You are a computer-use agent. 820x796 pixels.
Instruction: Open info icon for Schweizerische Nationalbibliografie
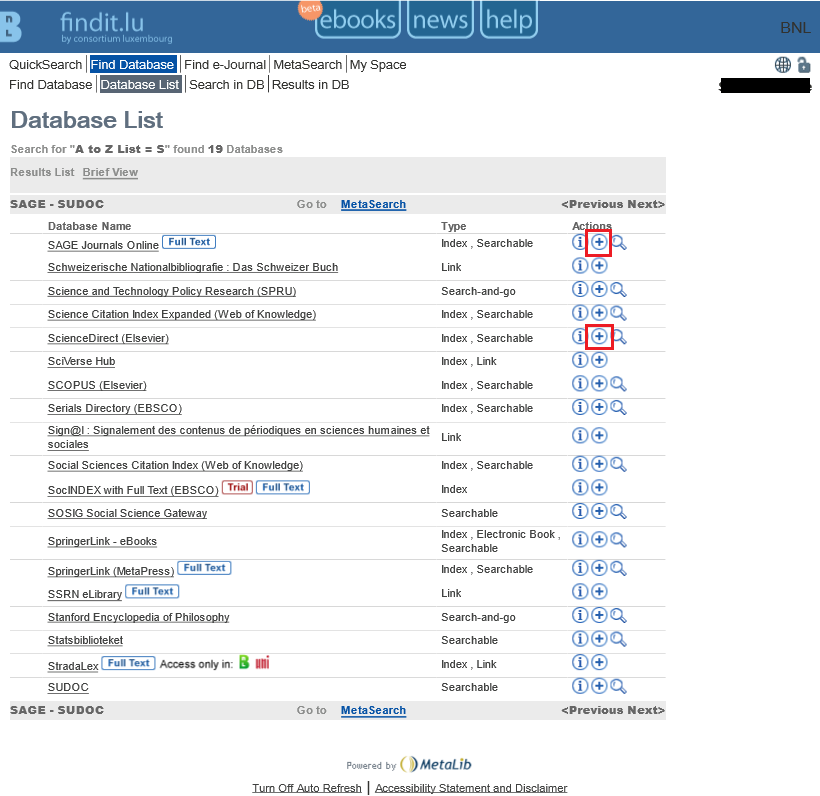[x=579, y=266]
